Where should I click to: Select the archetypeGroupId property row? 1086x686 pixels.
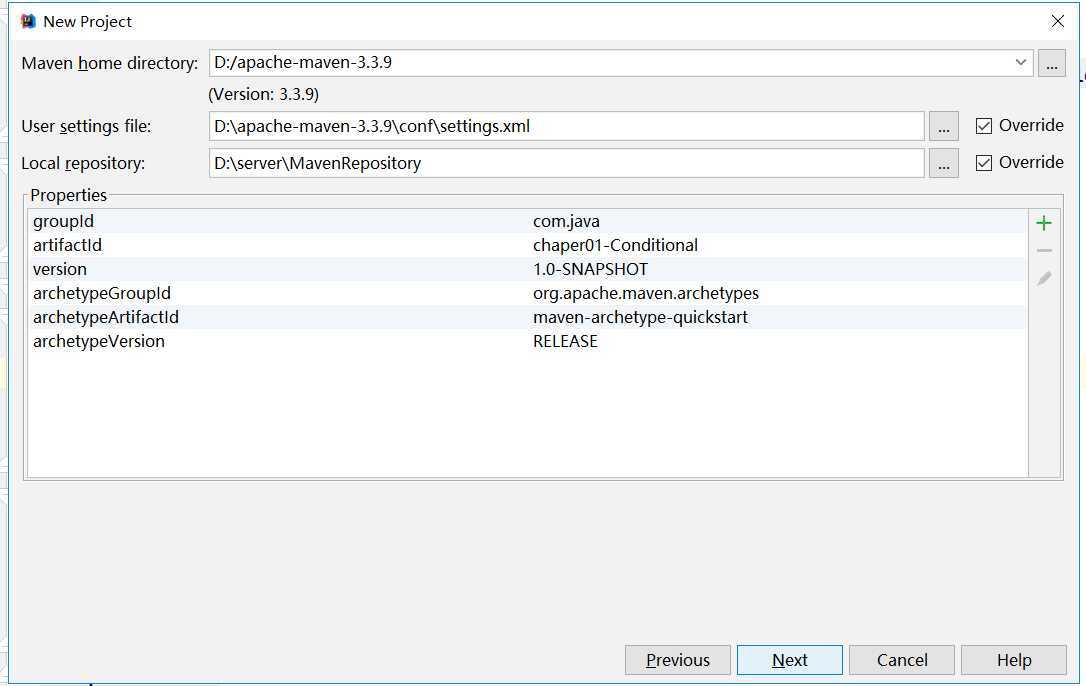click(x=526, y=293)
